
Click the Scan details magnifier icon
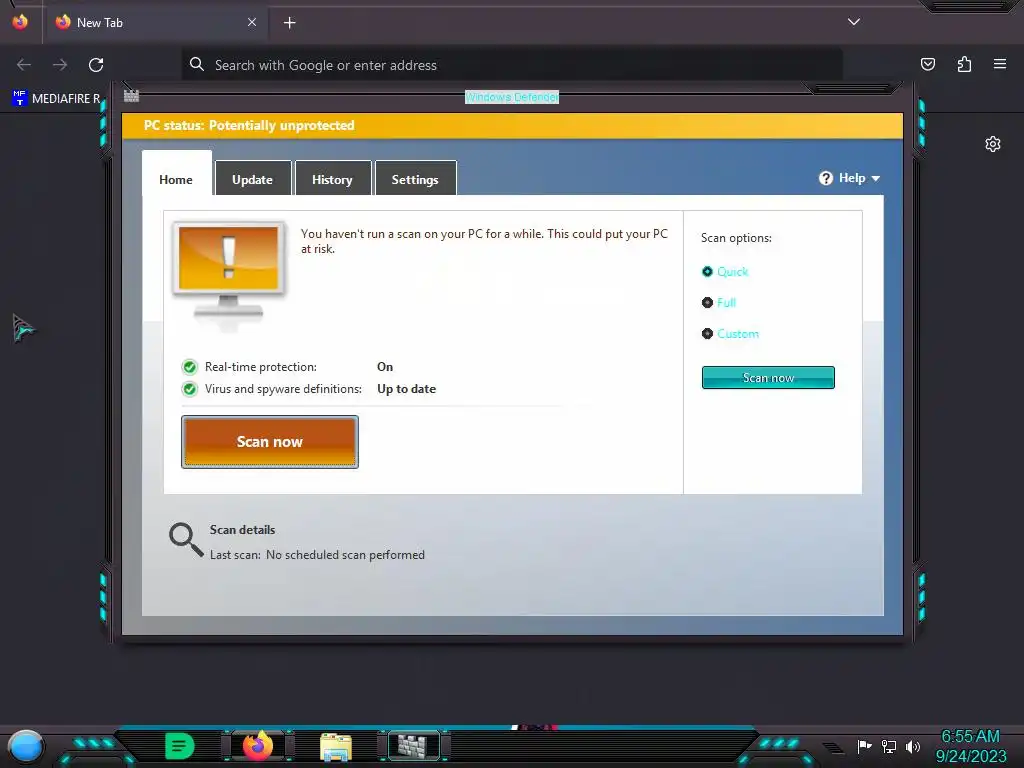click(x=186, y=539)
